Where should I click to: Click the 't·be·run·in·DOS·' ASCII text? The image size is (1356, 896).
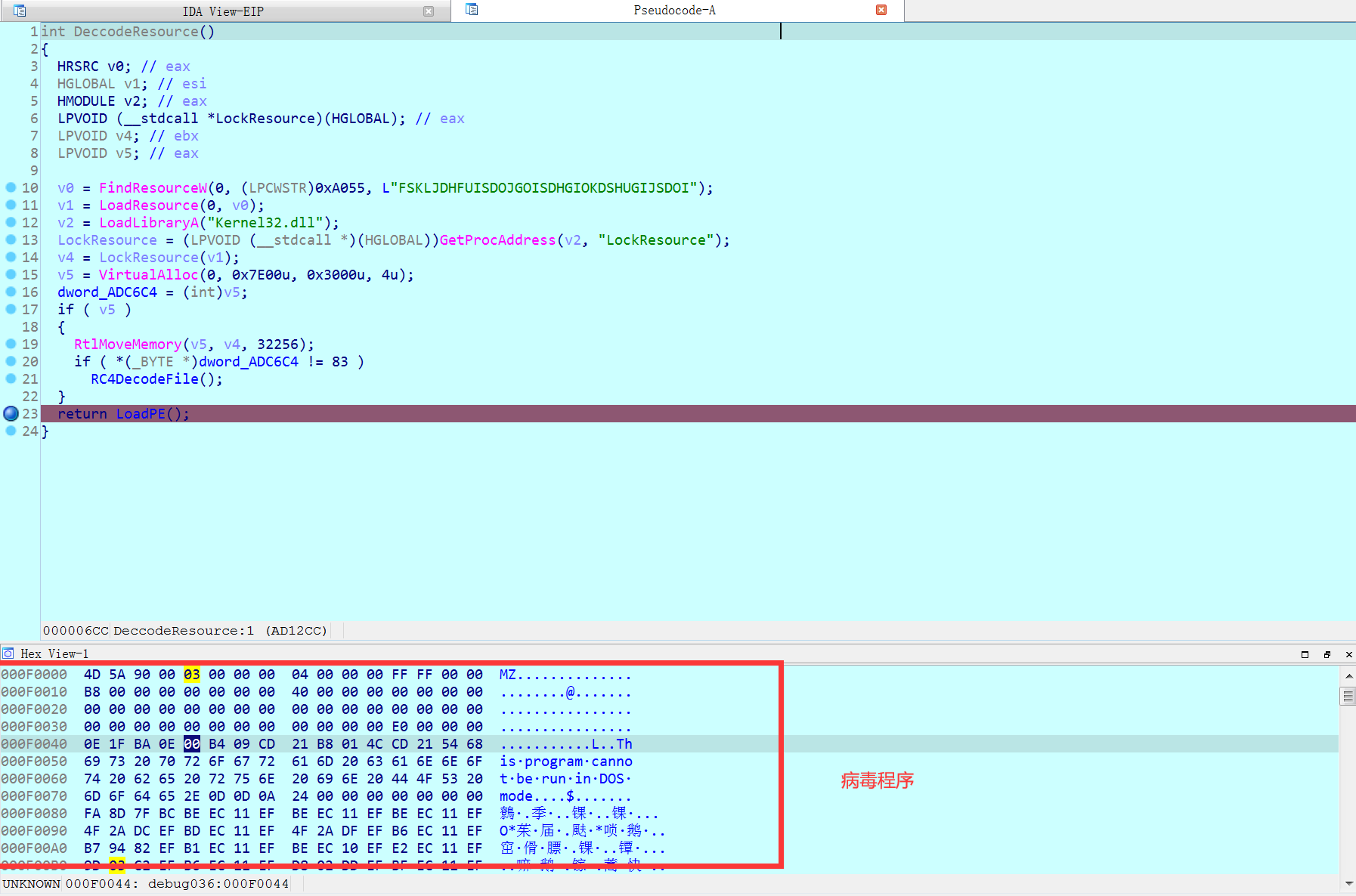click(x=566, y=779)
